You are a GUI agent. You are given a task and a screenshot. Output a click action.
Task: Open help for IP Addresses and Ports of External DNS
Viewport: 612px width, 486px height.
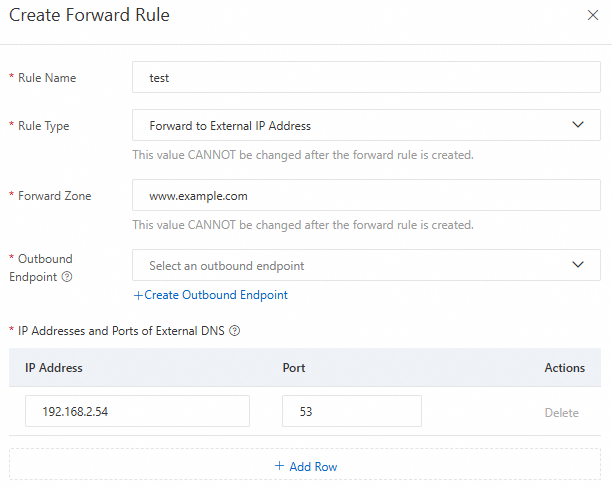[234, 330]
